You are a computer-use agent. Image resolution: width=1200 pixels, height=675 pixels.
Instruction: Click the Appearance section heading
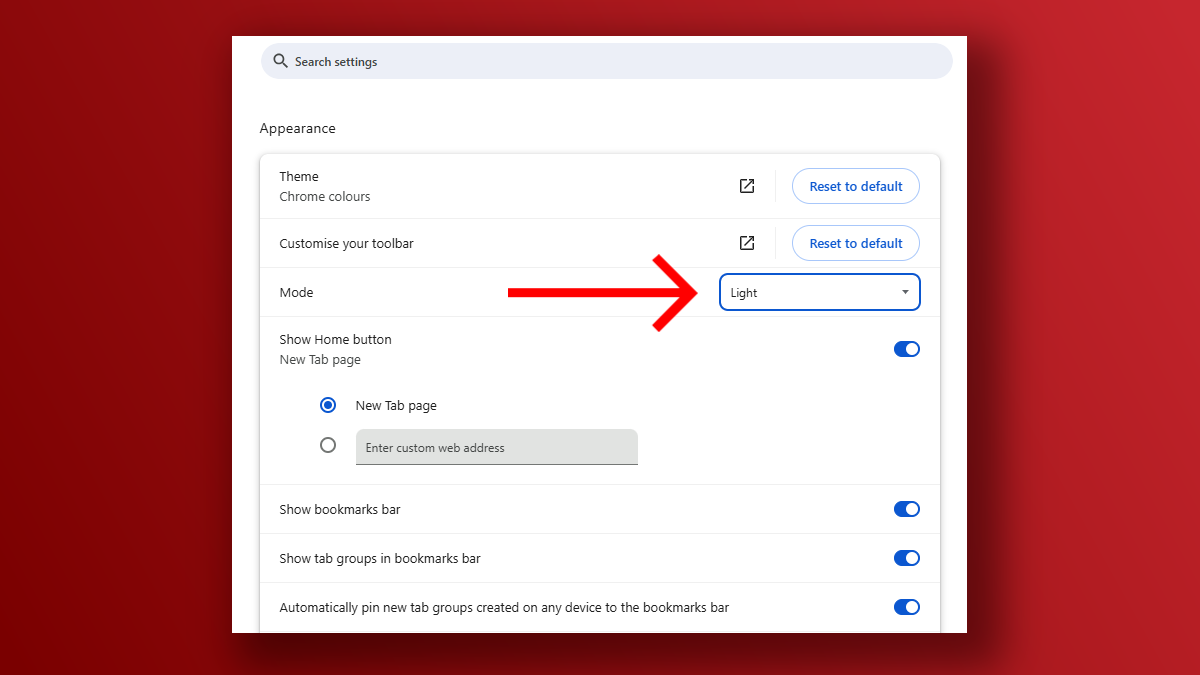tap(297, 129)
